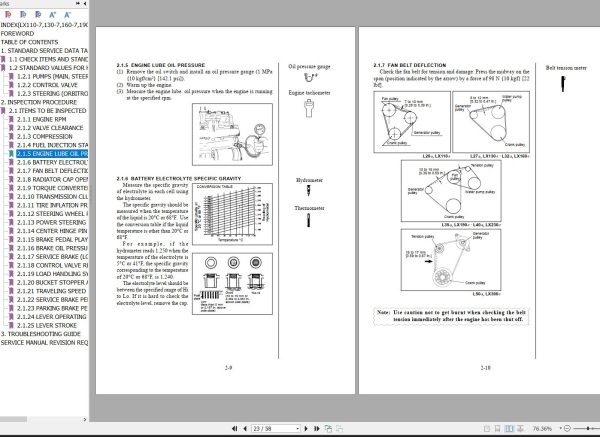Open 2.1.3 COMPRESSION bookmark
This screenshot has width=600, height=437.
pos(44,137)
